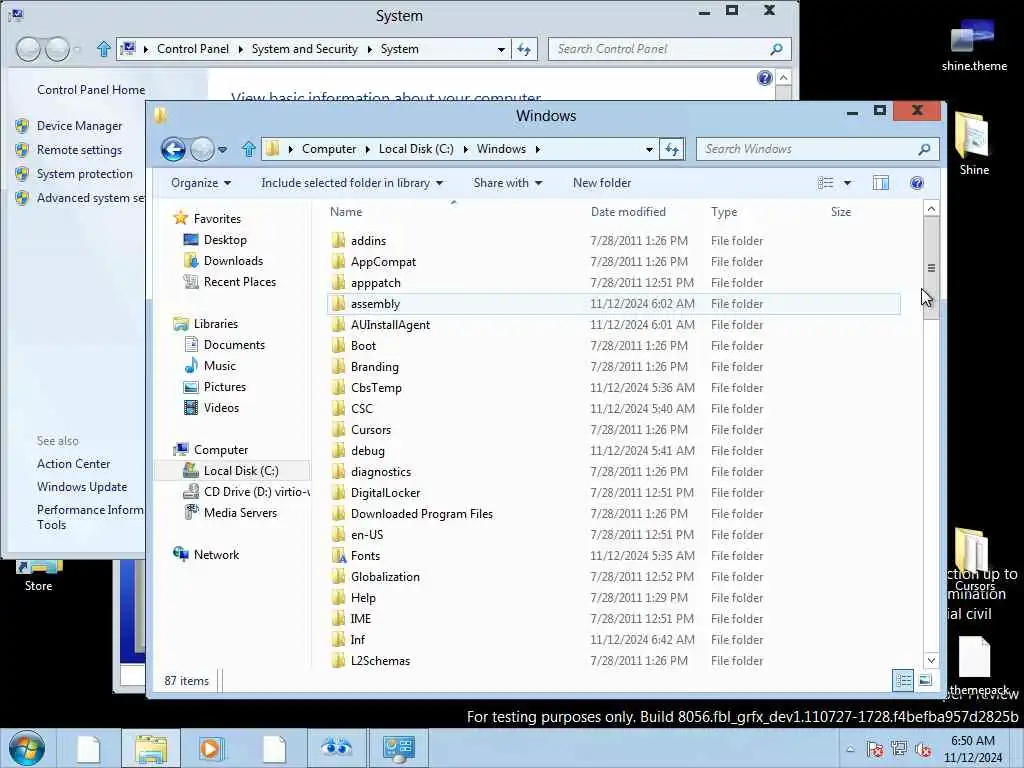Launch Windows Media Player from taskbar

210,748
